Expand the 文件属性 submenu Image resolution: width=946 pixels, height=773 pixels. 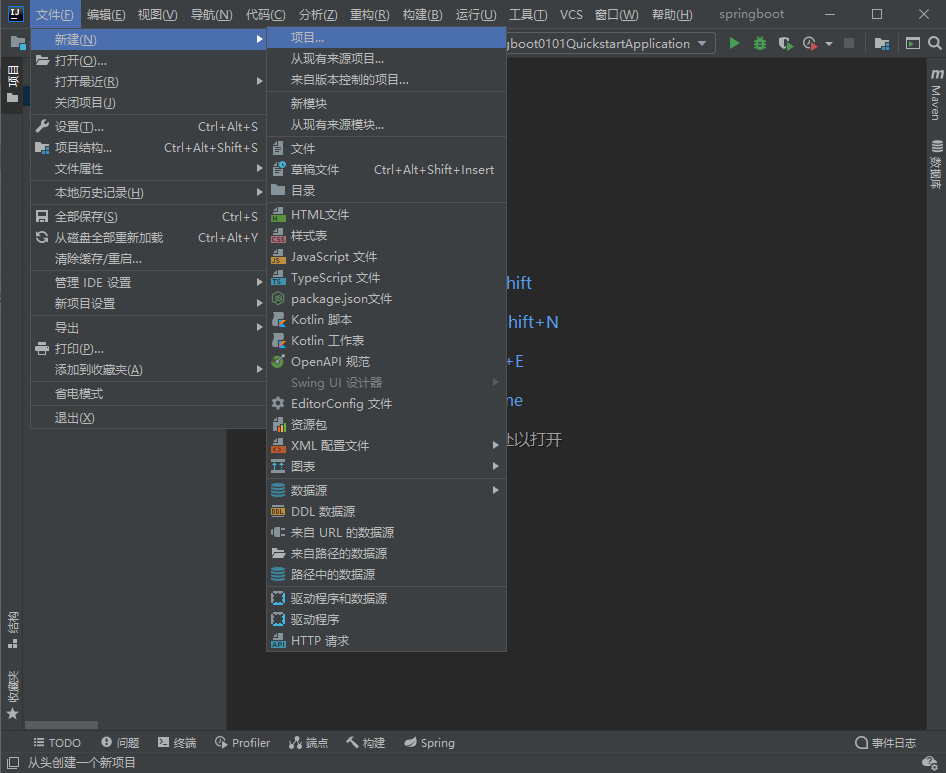click(x=148, y=169)
